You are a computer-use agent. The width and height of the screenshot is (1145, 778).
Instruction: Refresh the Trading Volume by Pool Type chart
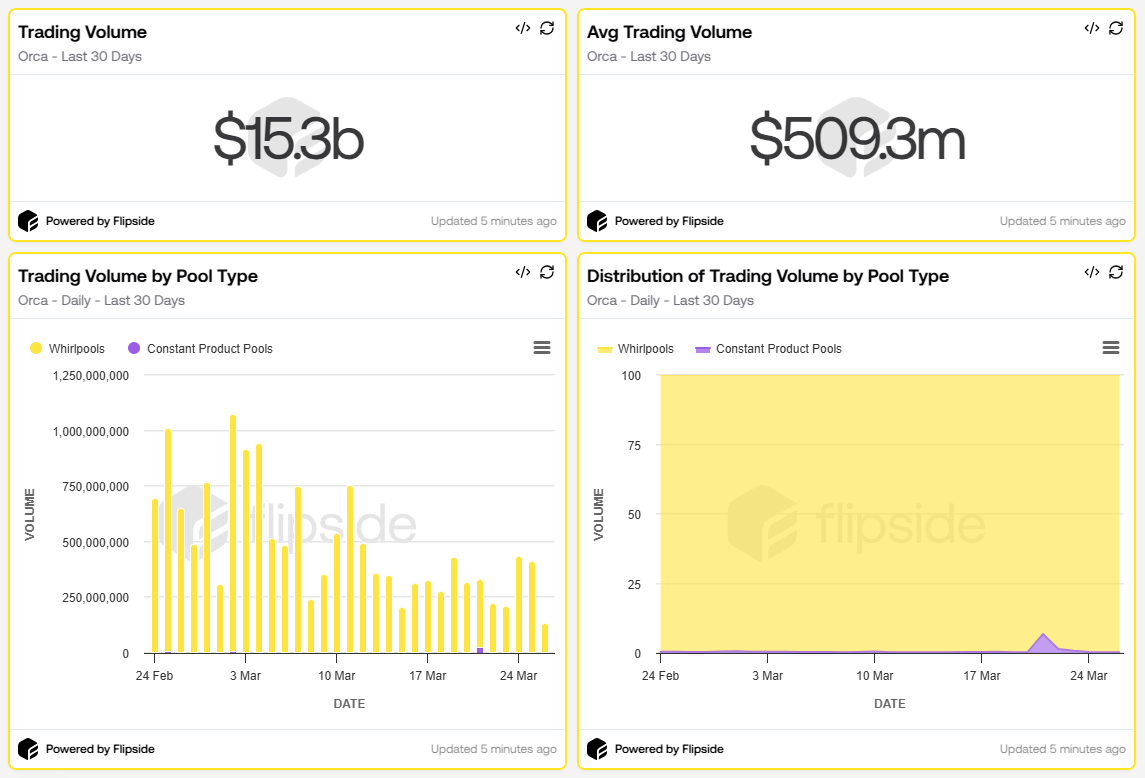pos(546,272)
